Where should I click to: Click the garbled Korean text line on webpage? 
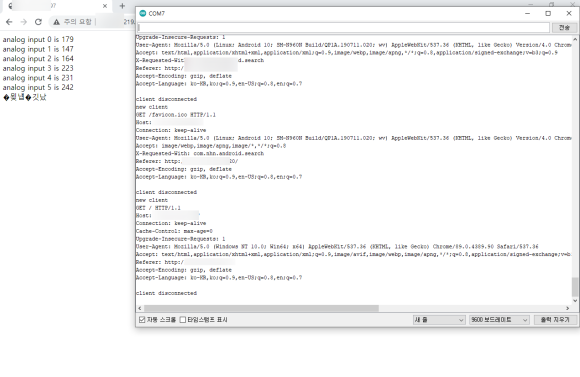click(x=25, y=97)
